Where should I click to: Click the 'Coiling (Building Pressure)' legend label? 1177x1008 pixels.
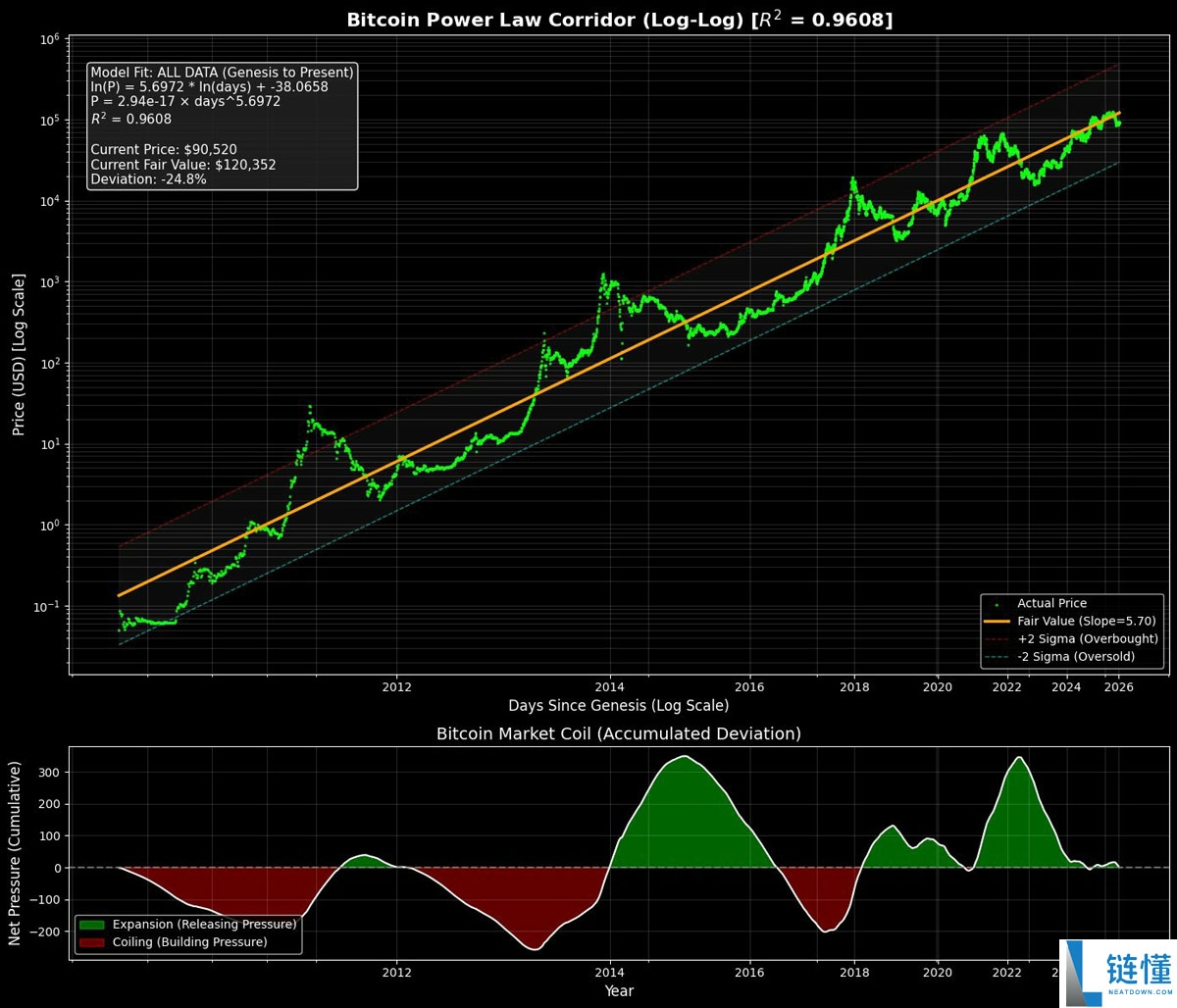[x=190, y=942]
